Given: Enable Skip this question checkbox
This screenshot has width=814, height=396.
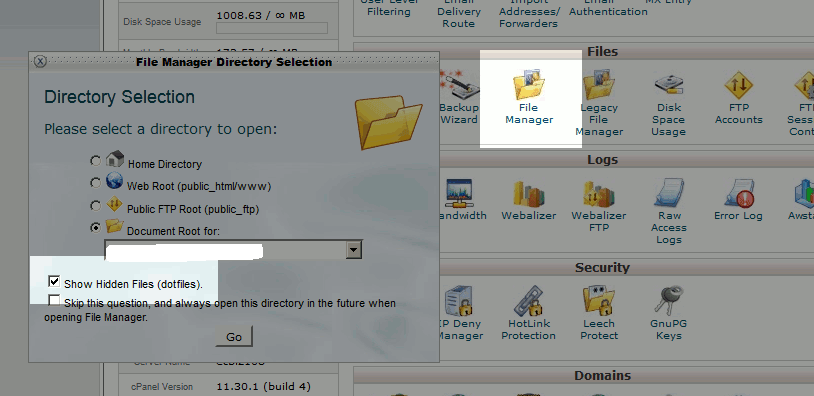Looking at the screenshot, I should (54, 301).
